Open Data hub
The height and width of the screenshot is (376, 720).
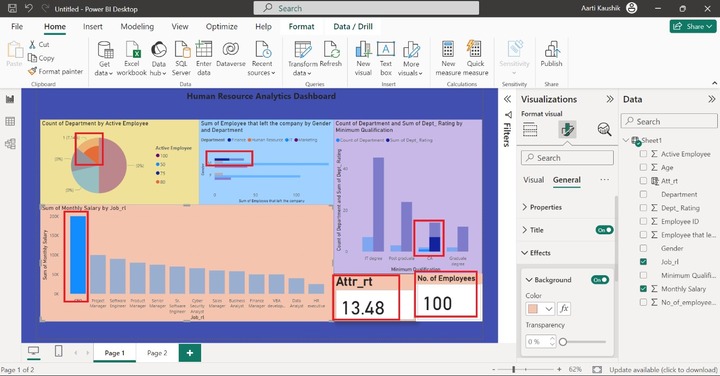[158, 58]
